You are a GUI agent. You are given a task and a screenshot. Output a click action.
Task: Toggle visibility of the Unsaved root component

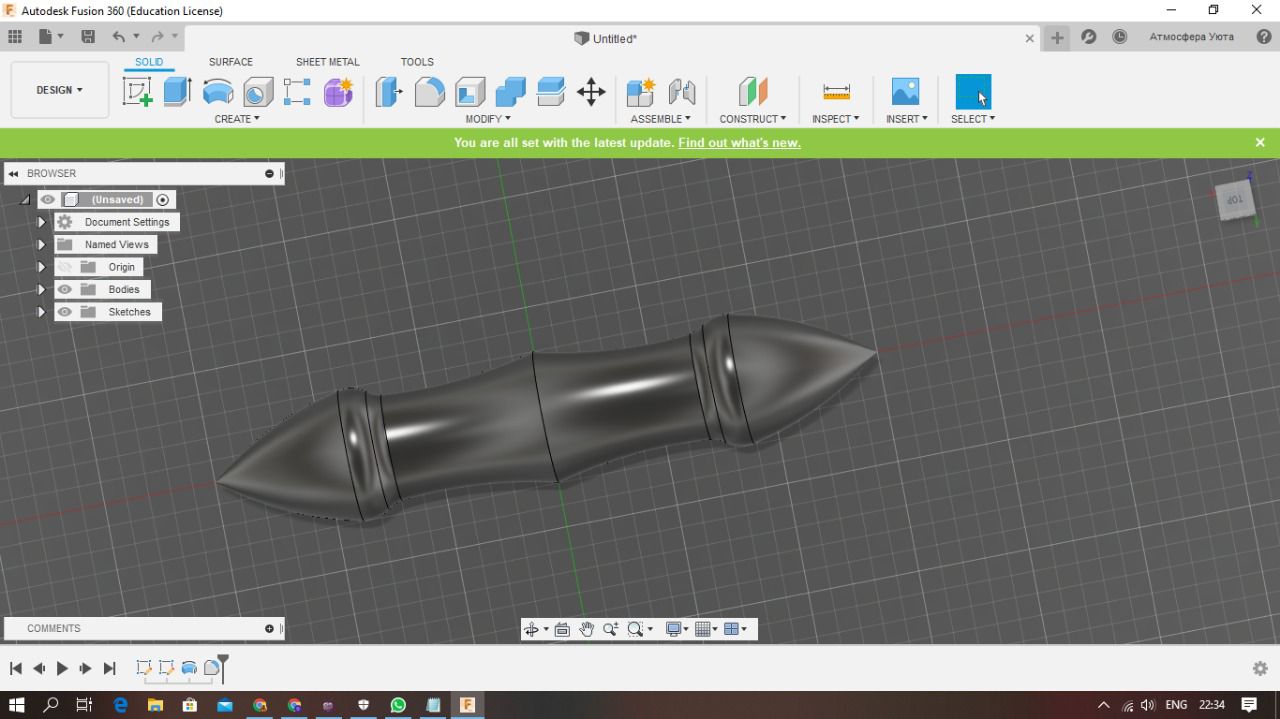(x=48, y=200)
